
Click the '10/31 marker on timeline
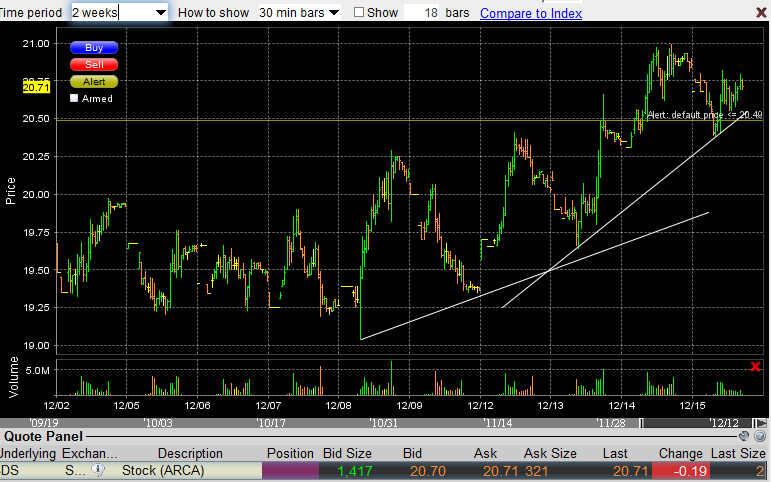(384, 423)
